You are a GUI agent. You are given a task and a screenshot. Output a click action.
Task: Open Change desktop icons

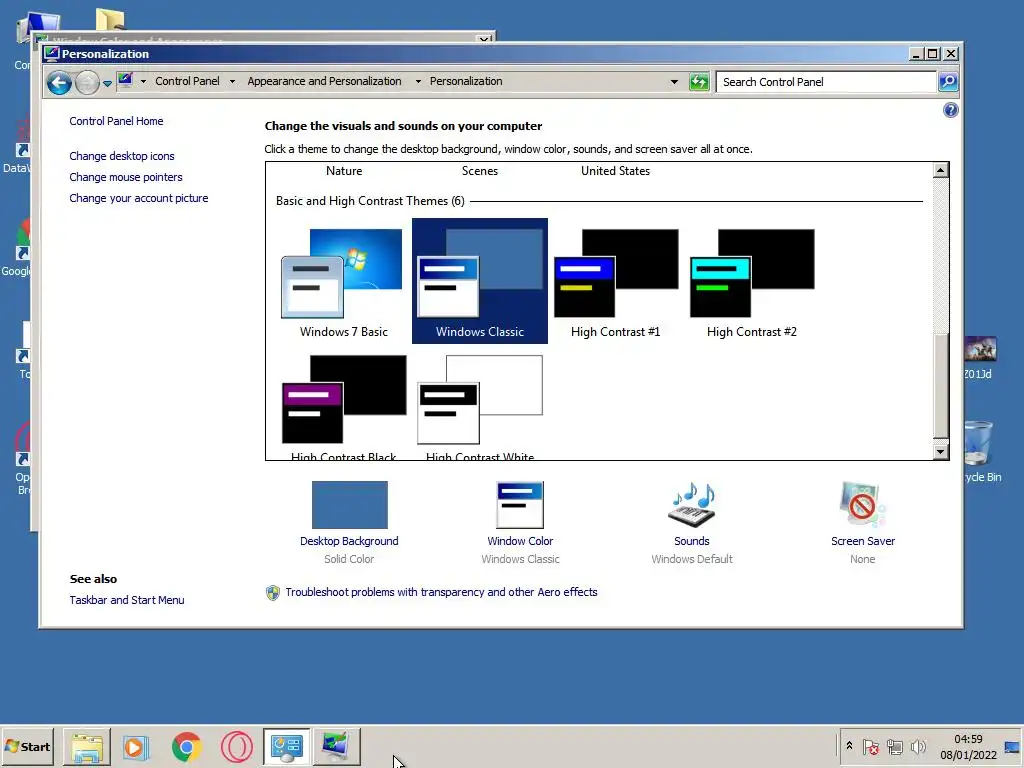(121, 156)
